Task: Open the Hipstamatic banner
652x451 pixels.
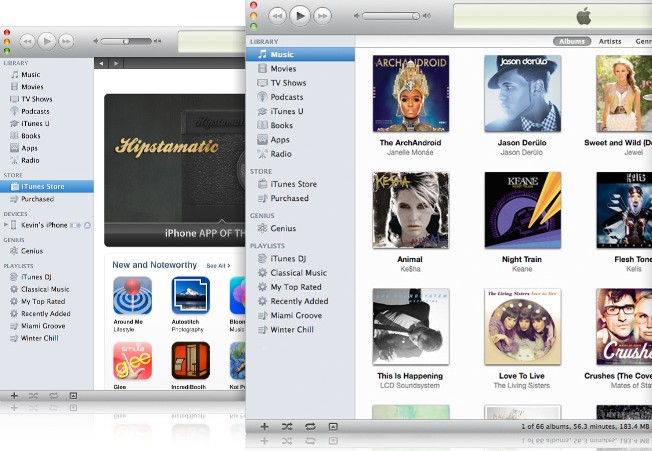Action: pos(175,170)
